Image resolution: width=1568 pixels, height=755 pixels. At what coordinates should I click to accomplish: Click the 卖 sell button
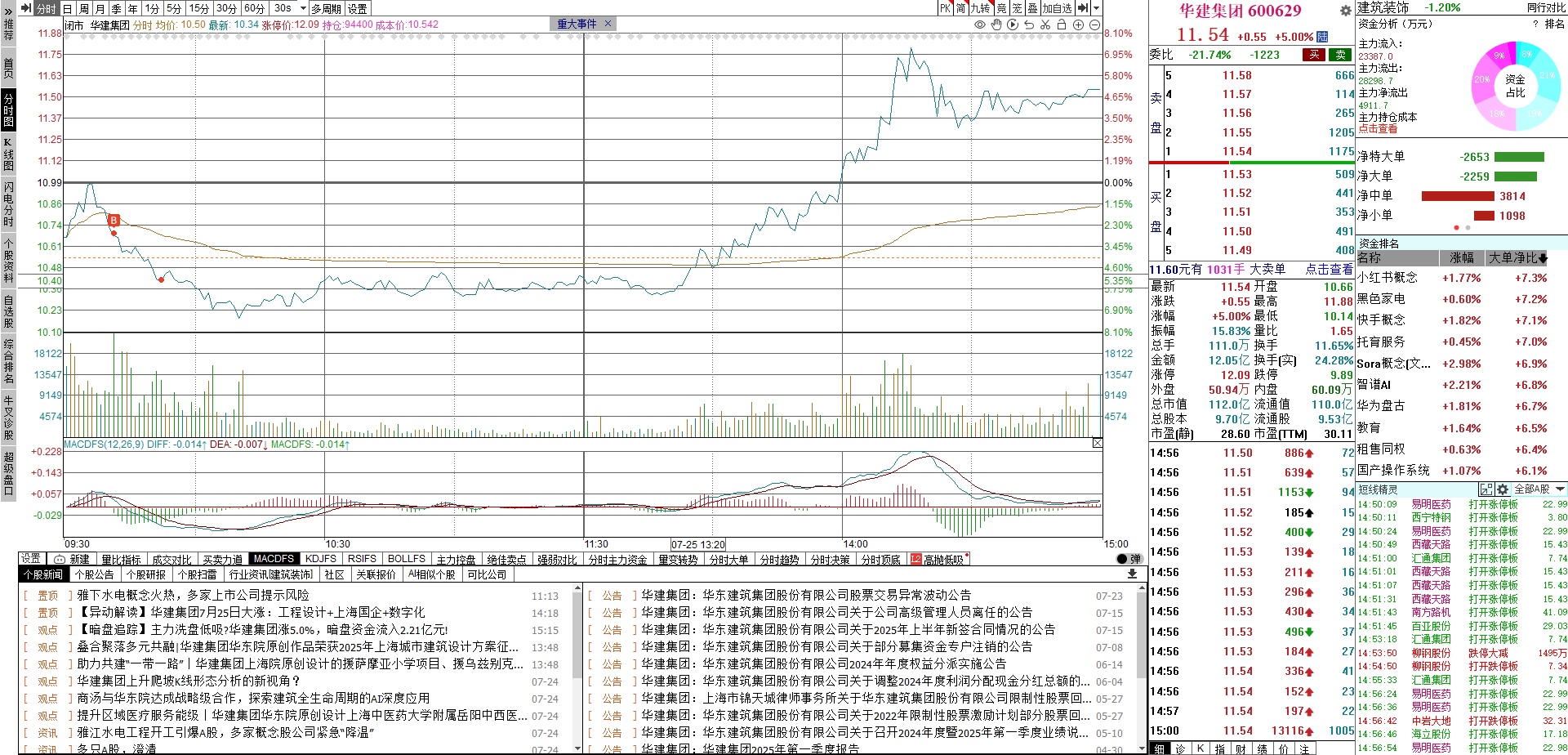click(1340, 55)
